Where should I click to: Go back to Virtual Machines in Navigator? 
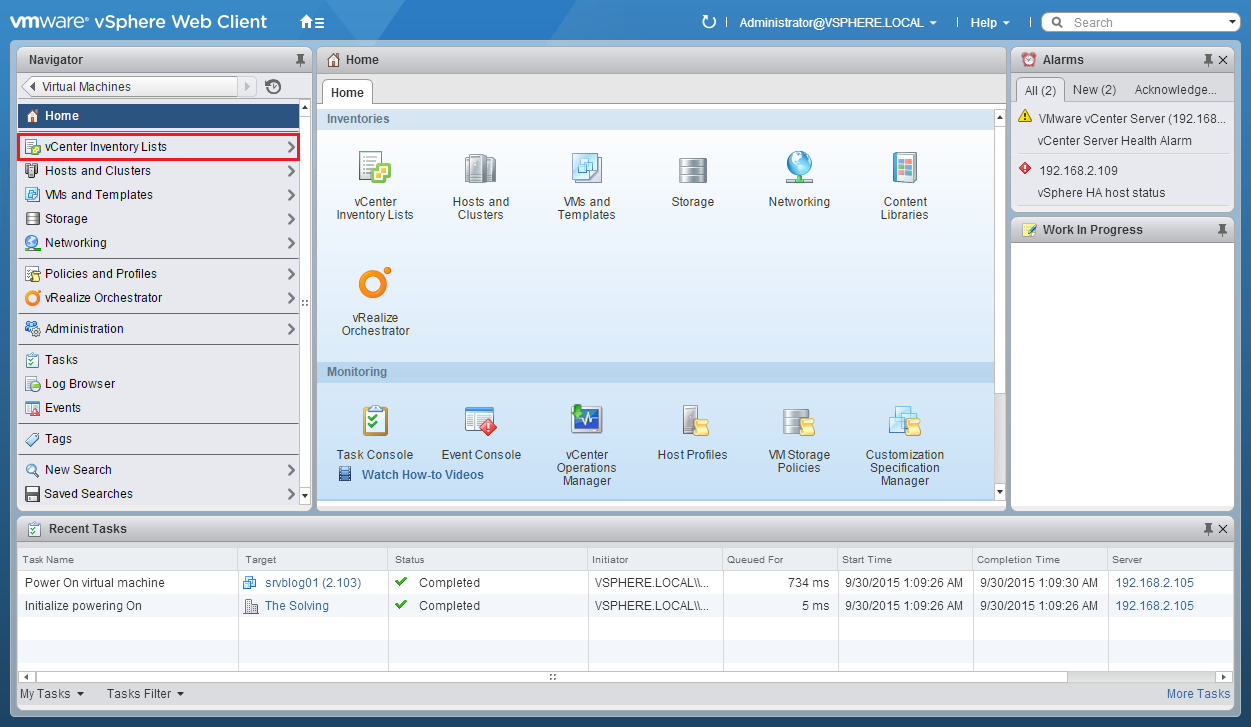point(129,87)
